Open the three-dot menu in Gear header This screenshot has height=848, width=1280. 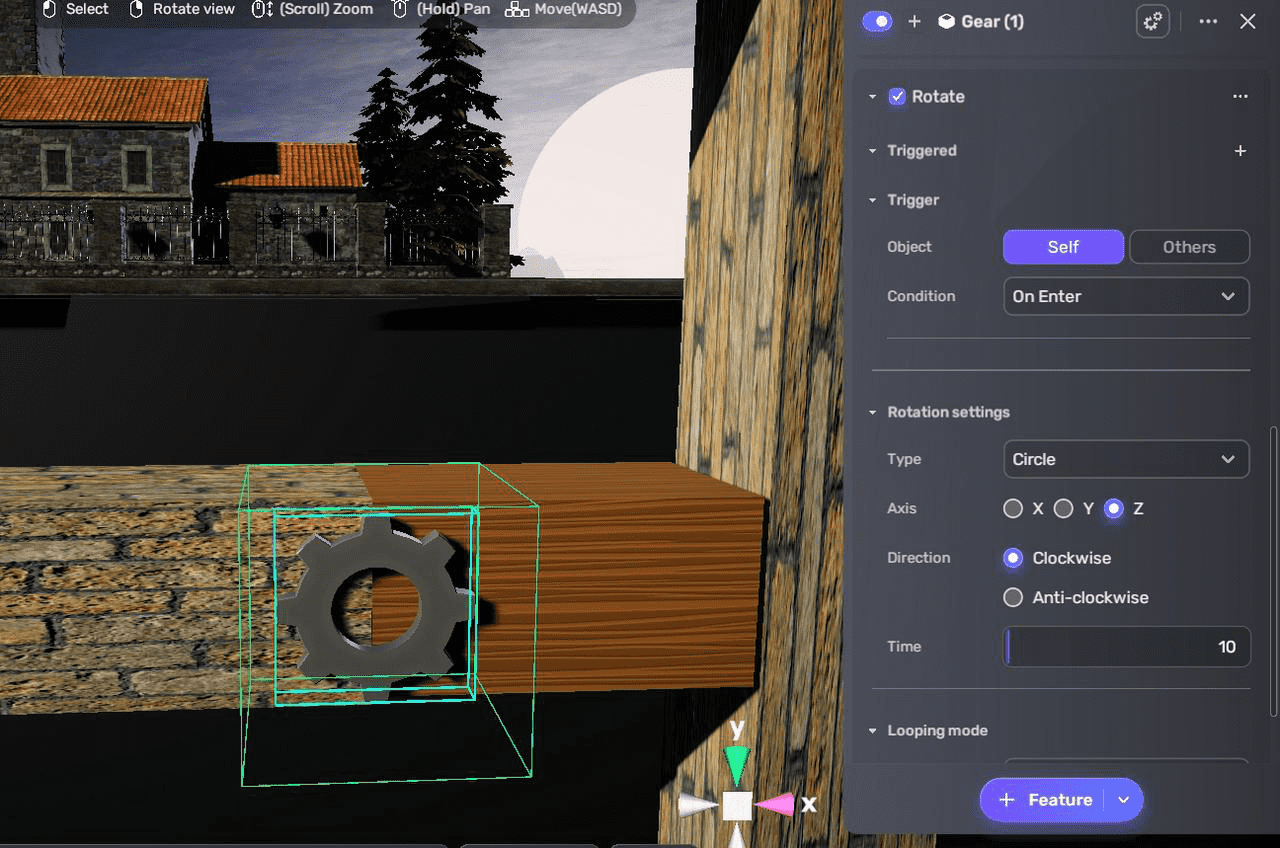pos(1208,22)
